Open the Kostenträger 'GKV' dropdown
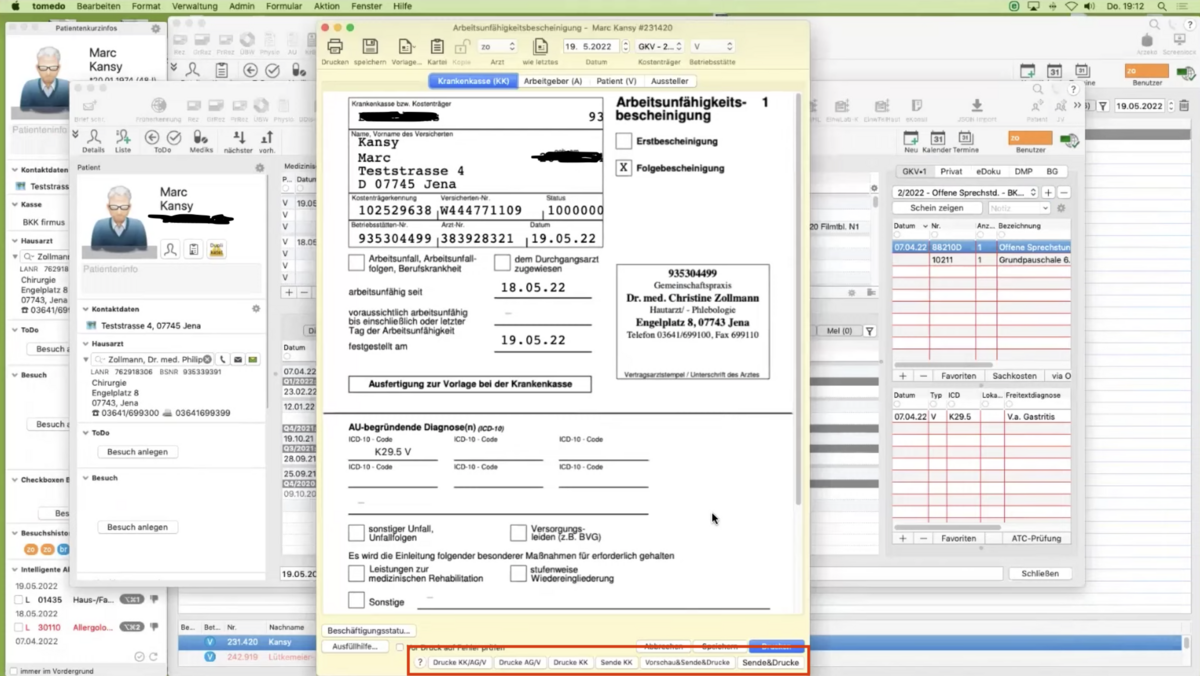 coord(661,46)
